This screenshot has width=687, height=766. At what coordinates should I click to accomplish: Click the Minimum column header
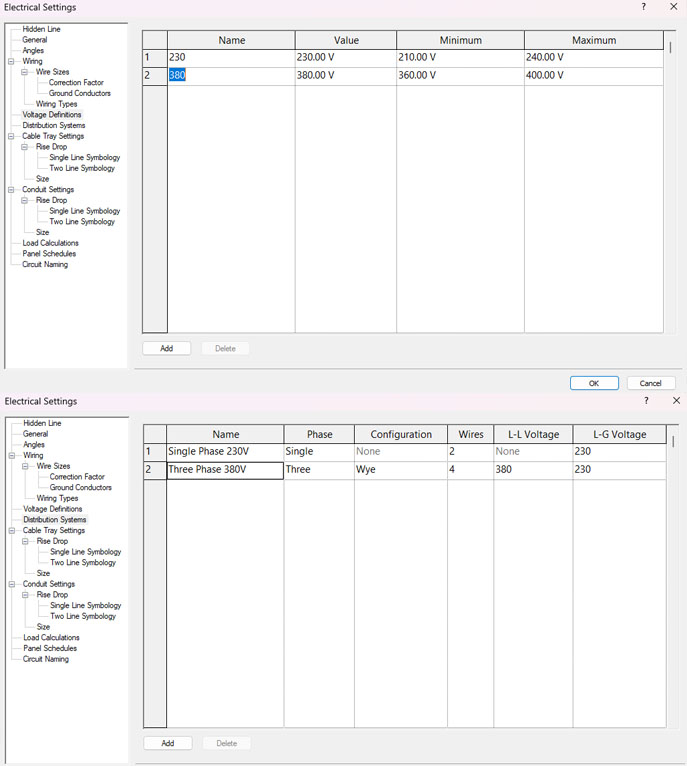click(x=460, y=41)
